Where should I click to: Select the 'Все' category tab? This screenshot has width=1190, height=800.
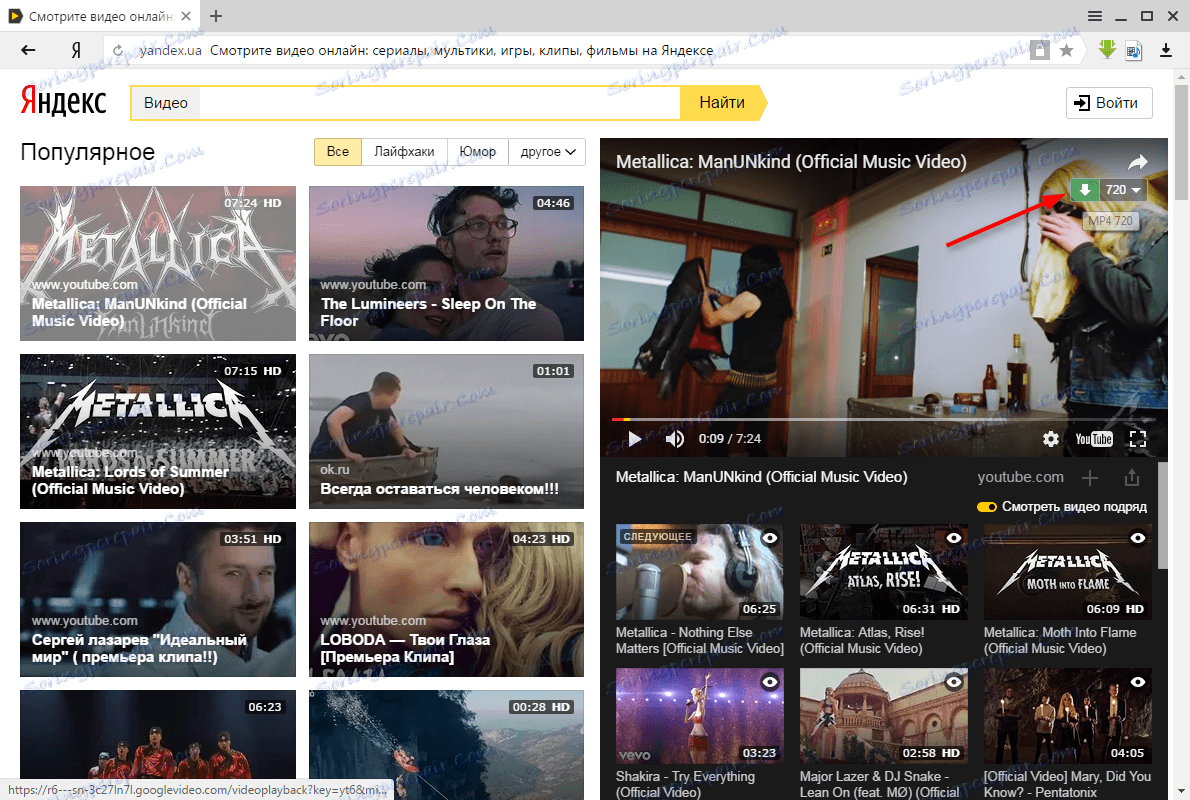338,152
